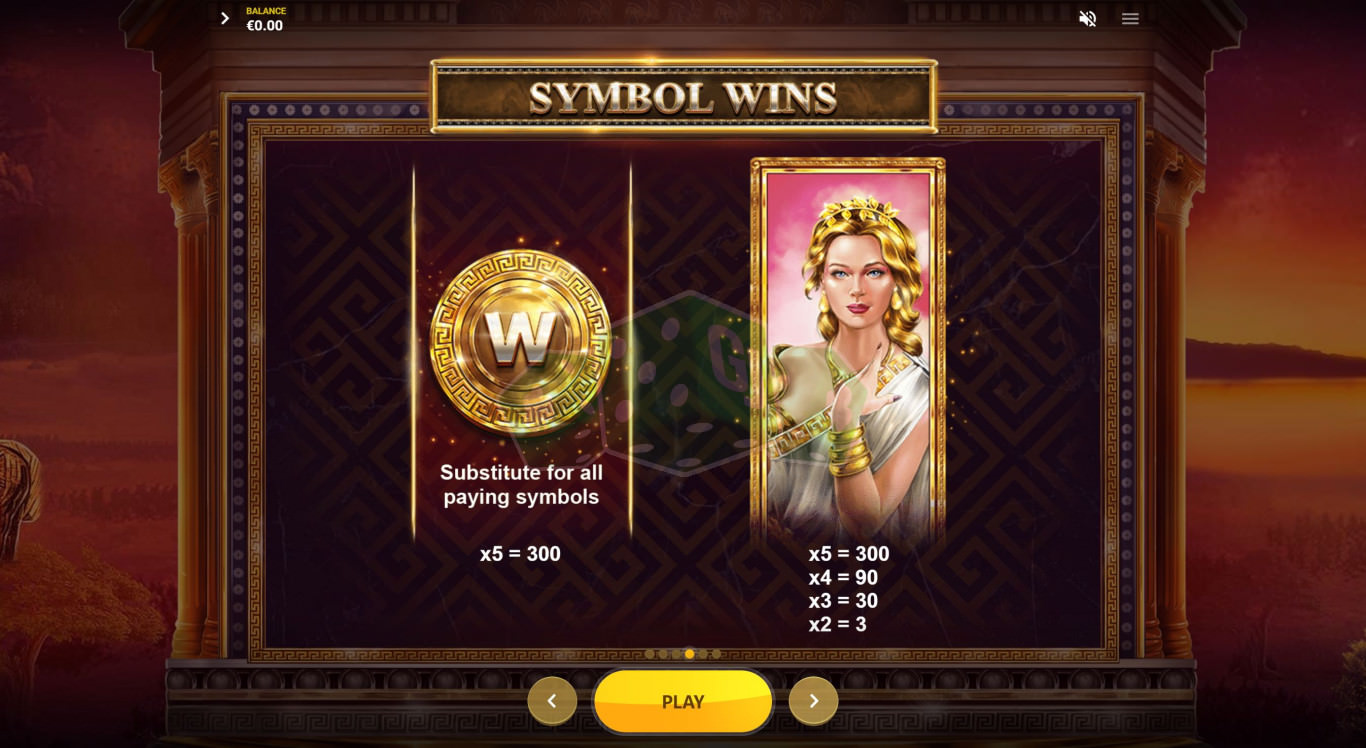Jump to first paytable page dot
The height and width of the screenshot is (748, 1366).
point(649,654)
